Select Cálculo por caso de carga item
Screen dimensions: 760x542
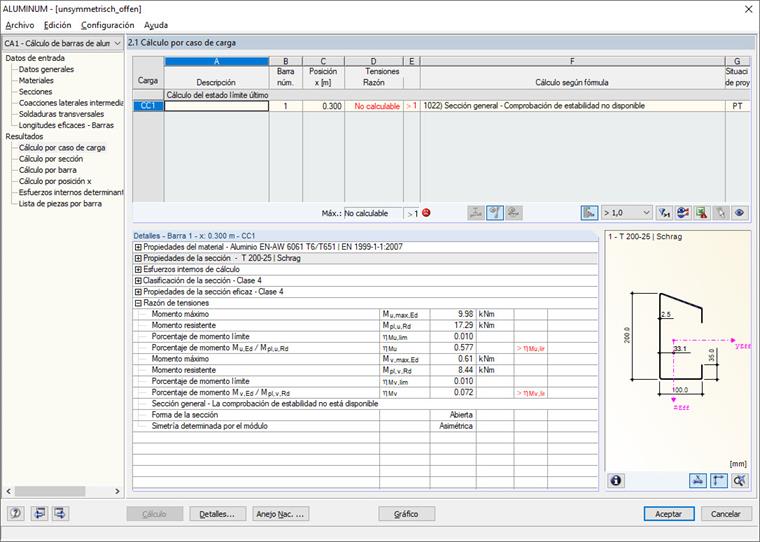click(x=62, y=148)
